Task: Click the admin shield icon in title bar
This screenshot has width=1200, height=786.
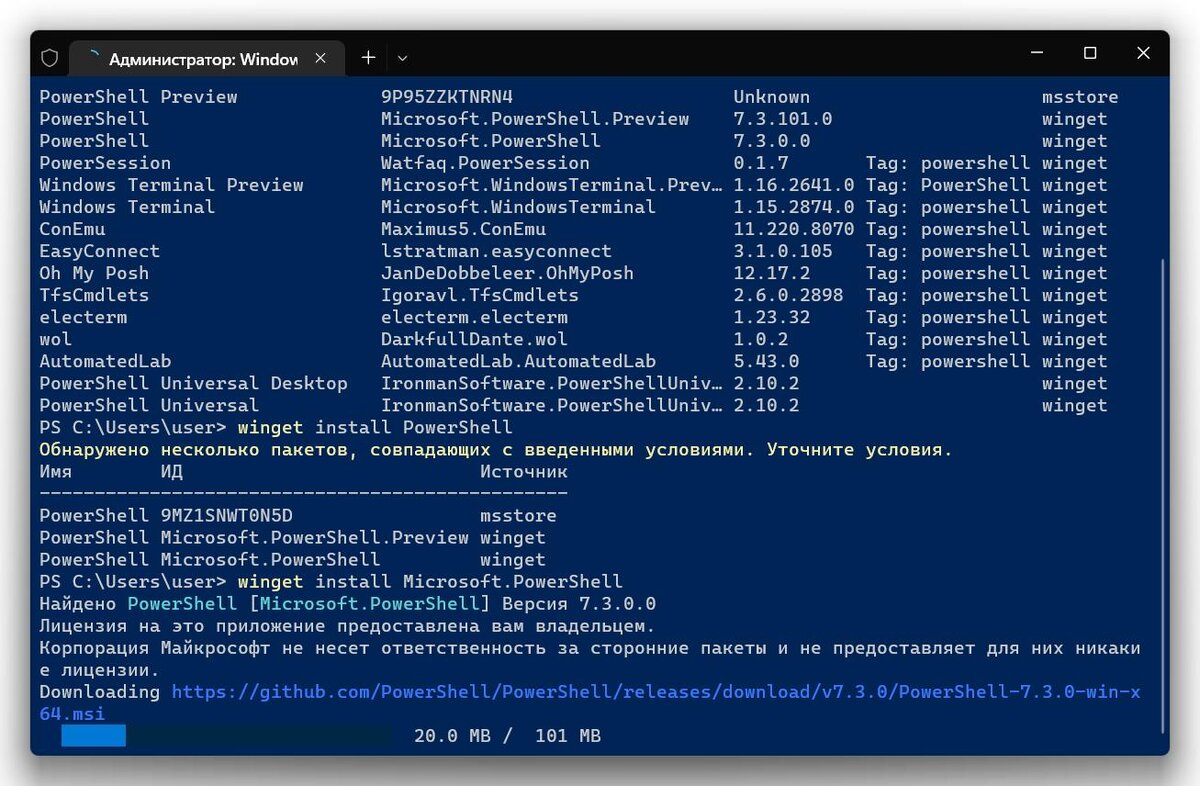Action: (x=50, y=58)
